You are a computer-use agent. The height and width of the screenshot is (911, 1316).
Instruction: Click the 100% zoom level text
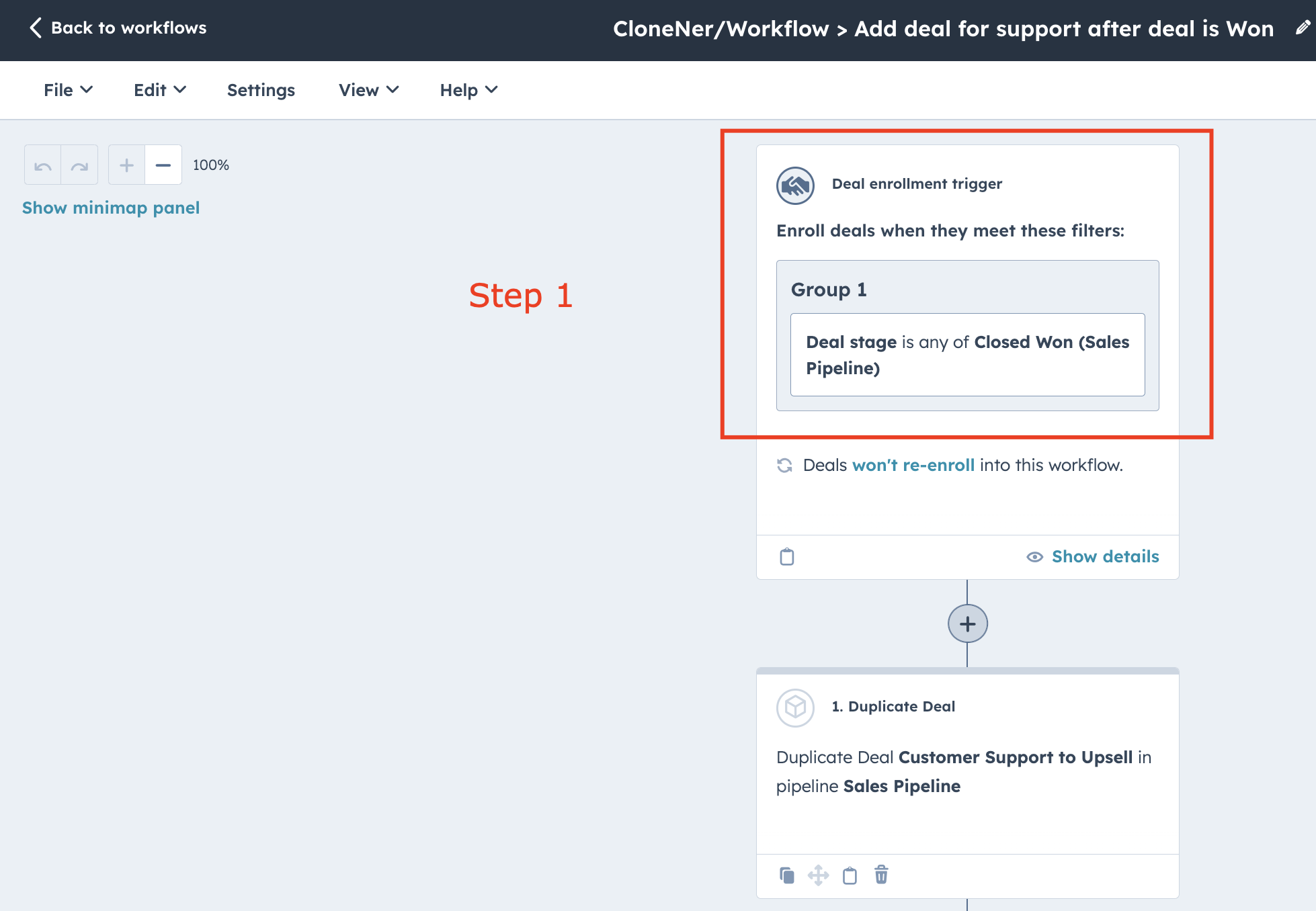click(x=211, y=165)
